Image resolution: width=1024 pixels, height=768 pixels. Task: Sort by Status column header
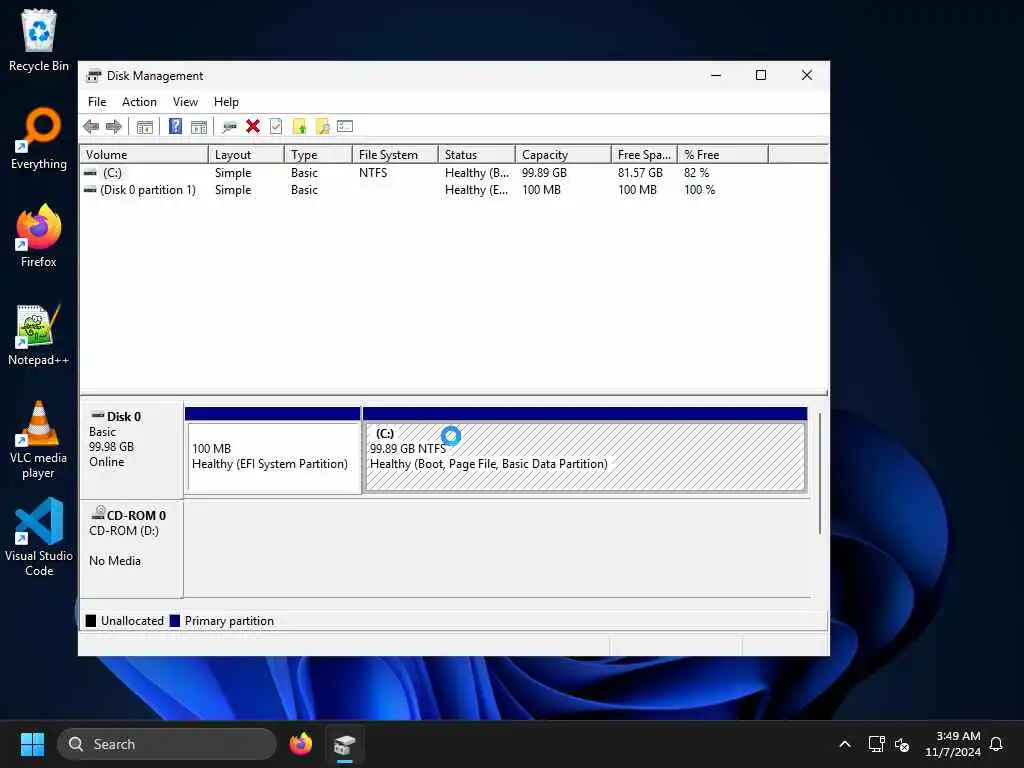point(476,155)
